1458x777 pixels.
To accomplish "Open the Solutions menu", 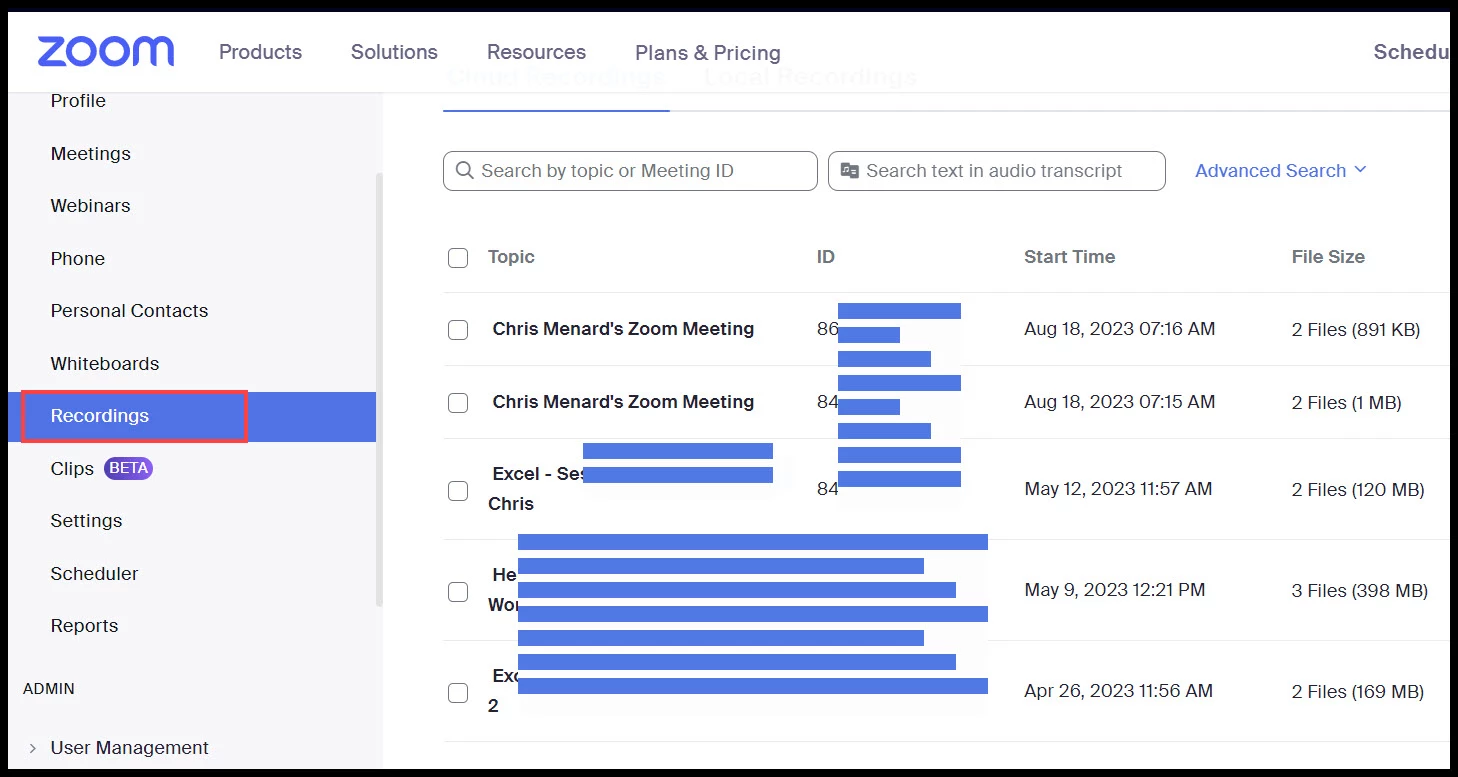I will 394,52.
